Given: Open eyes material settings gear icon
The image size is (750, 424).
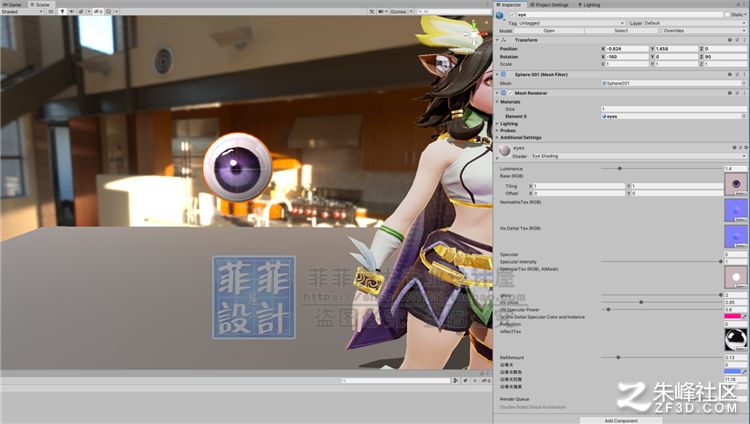Looking at the screenshot, I should [746, 147].
